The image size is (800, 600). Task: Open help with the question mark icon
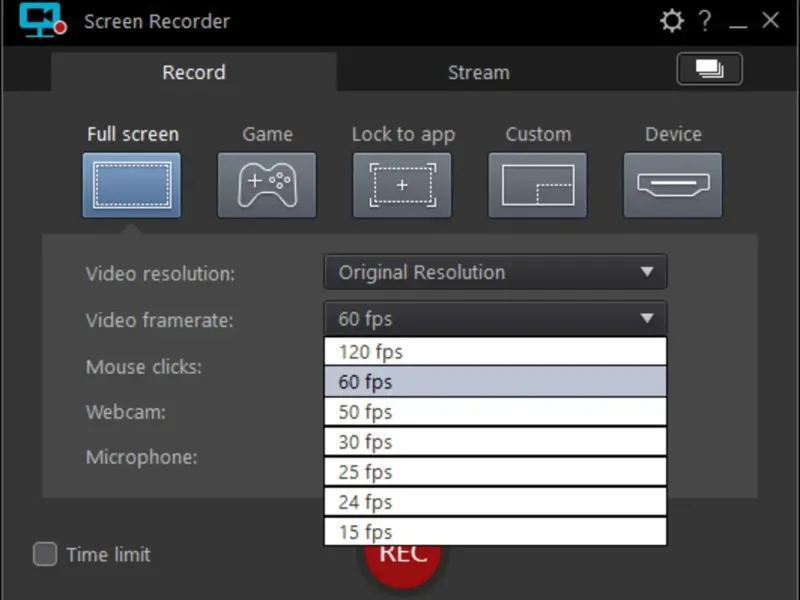click(705, 21)
